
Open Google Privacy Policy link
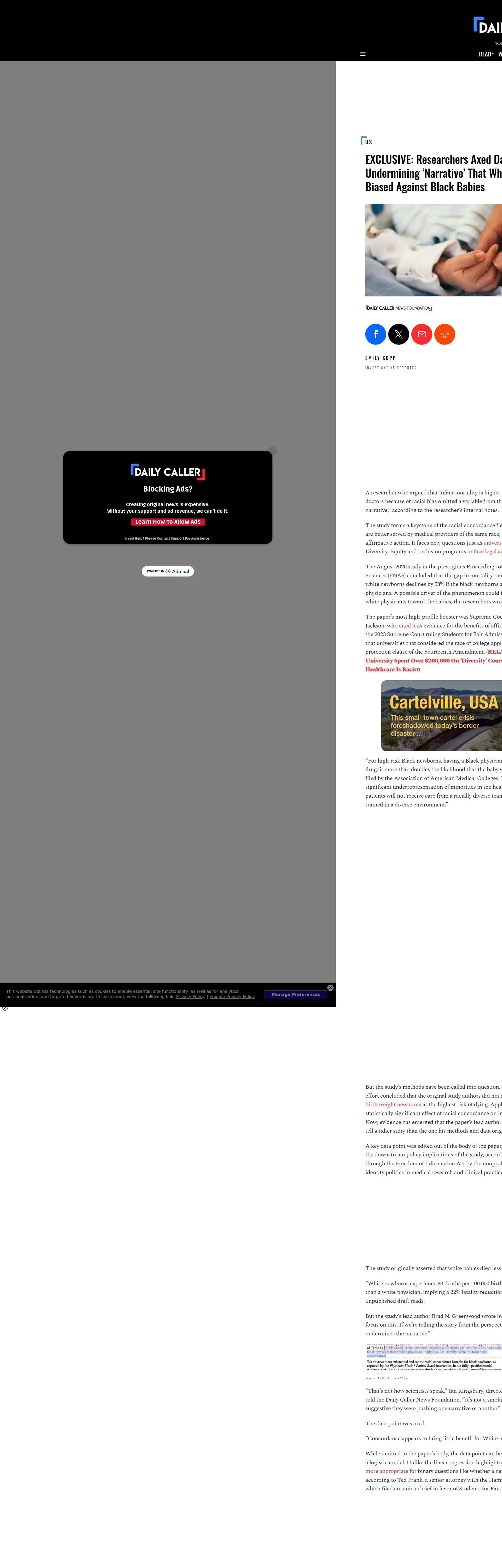pos(232,996)
